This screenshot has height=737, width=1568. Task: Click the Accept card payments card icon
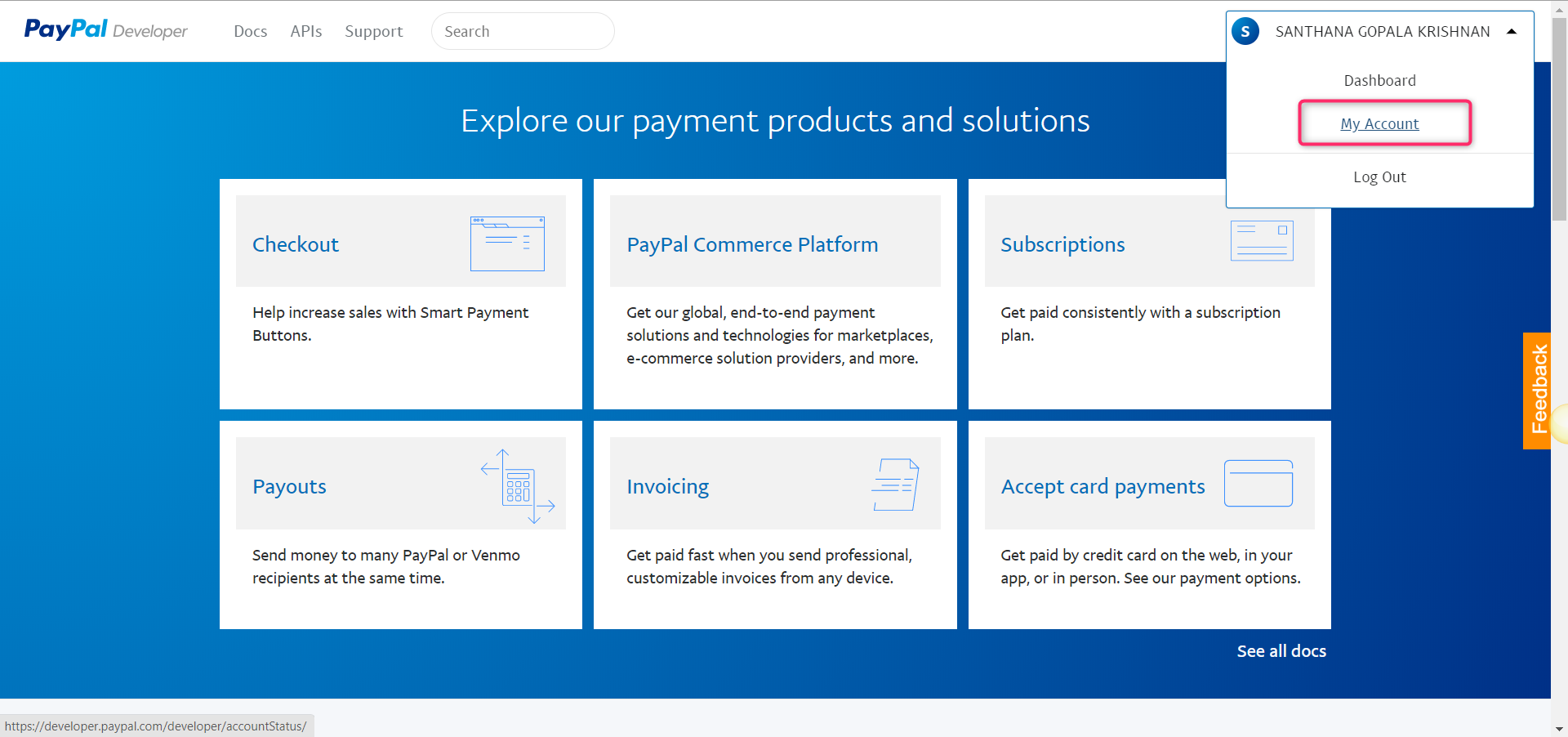click(1258, 483)
